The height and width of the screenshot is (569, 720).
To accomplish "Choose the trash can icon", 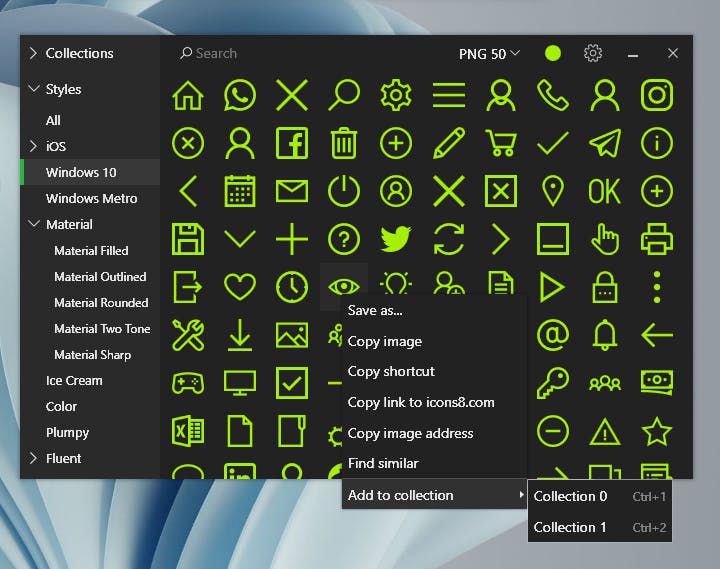I will coord(344,143).
